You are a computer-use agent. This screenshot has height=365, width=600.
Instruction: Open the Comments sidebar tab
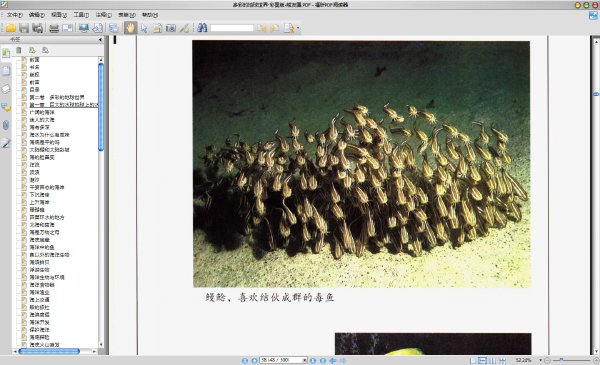pyautogui.click(x=6, y=108)
